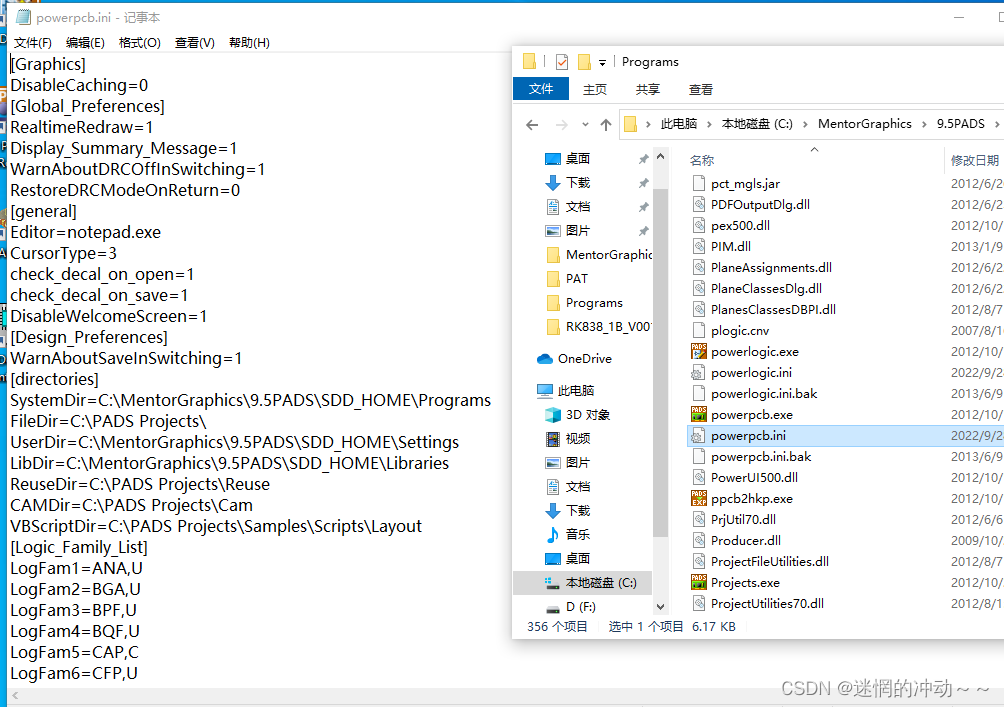Select 3D 对象 in navigation pane
Viewport: 1004px width, 707px height.
click(587, 415)
